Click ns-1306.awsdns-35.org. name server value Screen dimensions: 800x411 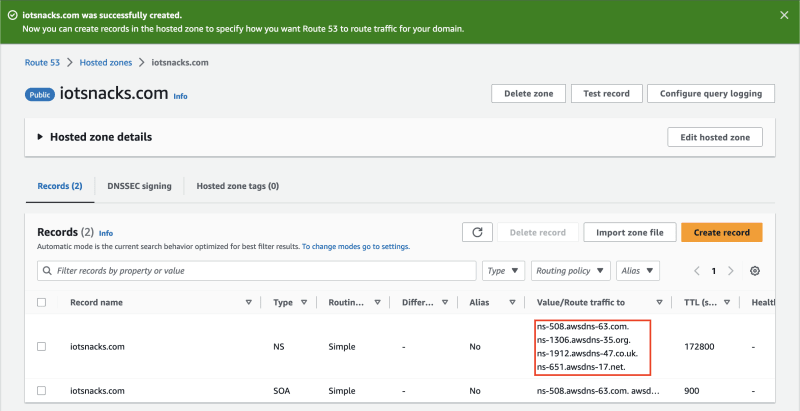(x=584, y=340)
